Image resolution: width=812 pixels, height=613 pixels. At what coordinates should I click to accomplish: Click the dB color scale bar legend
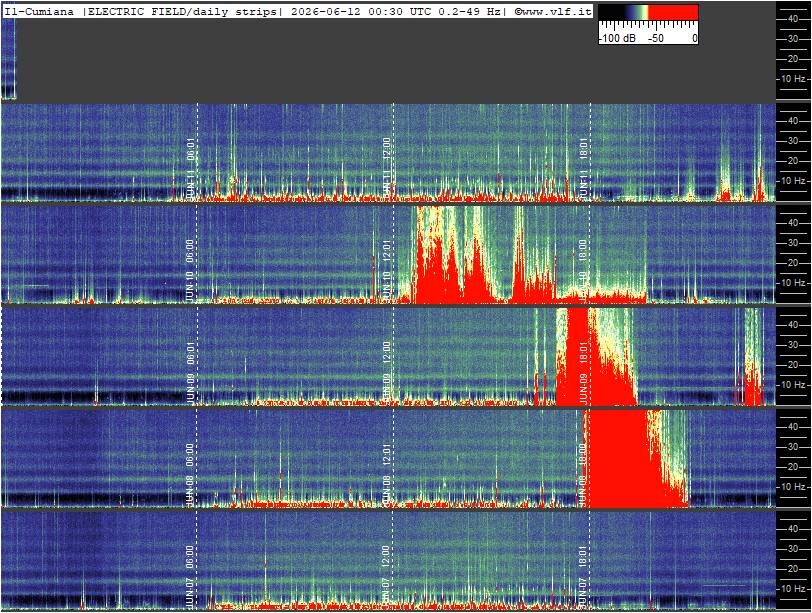tap(648, 13)
